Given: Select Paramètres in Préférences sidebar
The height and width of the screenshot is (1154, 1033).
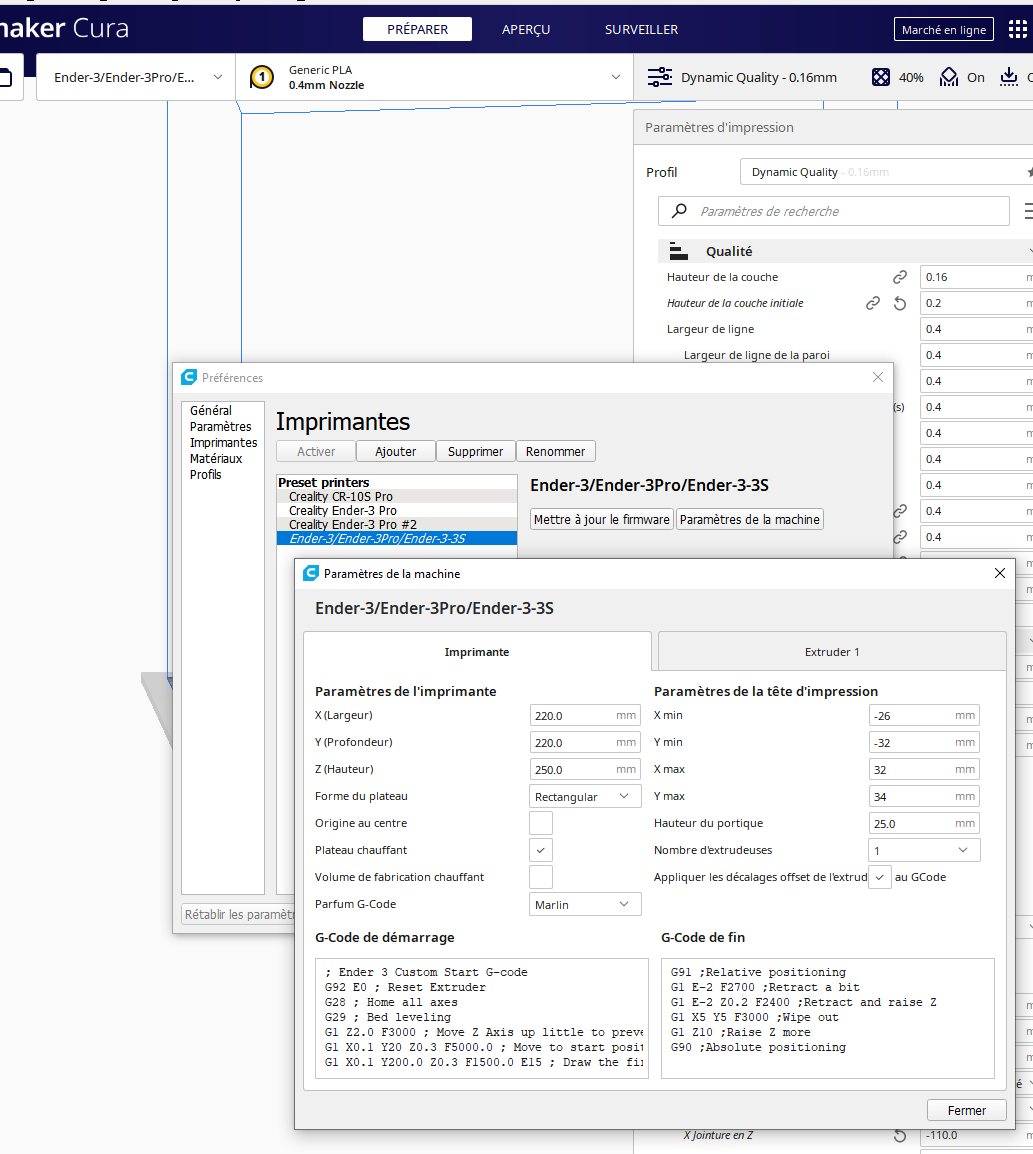Looking at the screenshot, I should 221,427.
